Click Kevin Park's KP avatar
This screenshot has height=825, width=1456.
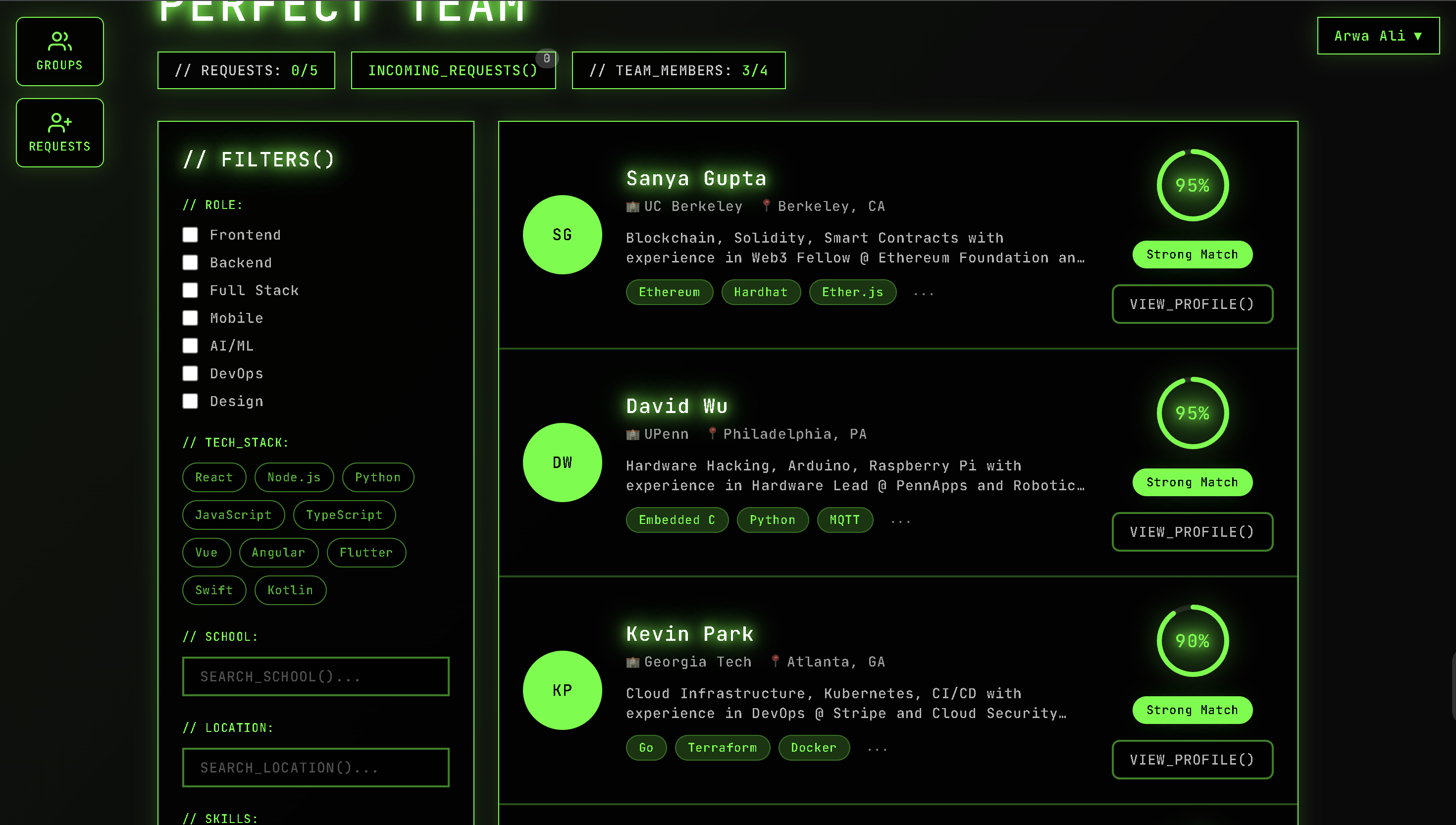point(562,690)
